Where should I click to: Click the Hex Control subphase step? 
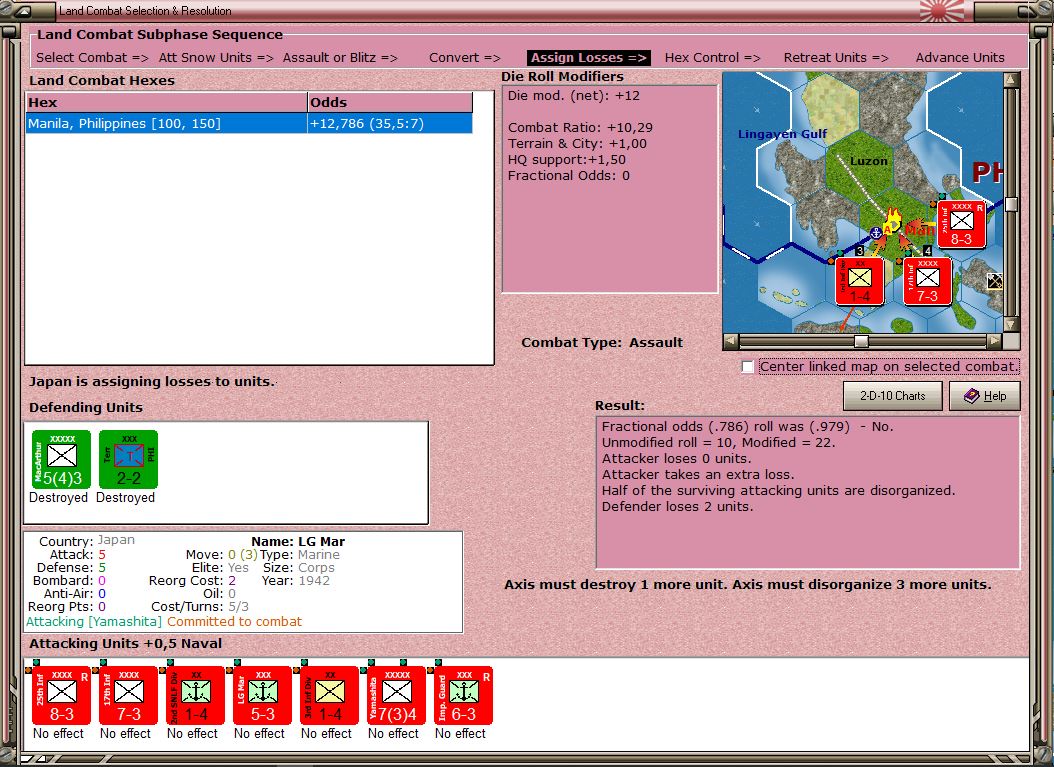tap(712, 58)
